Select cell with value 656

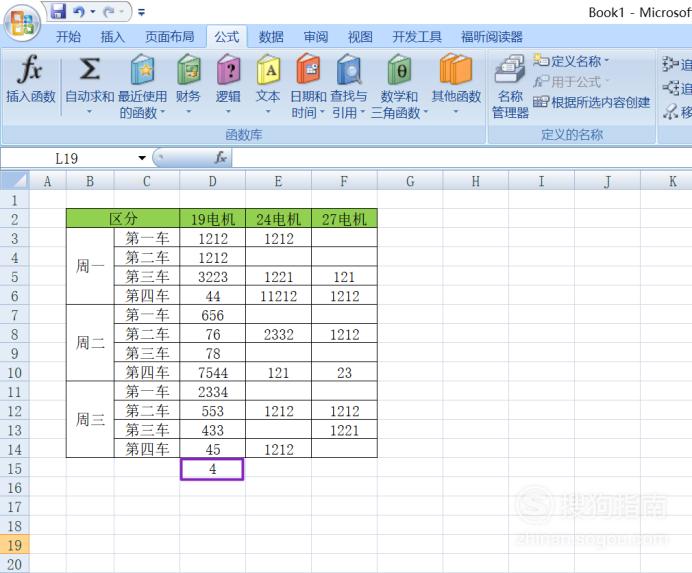pos(213,315)
